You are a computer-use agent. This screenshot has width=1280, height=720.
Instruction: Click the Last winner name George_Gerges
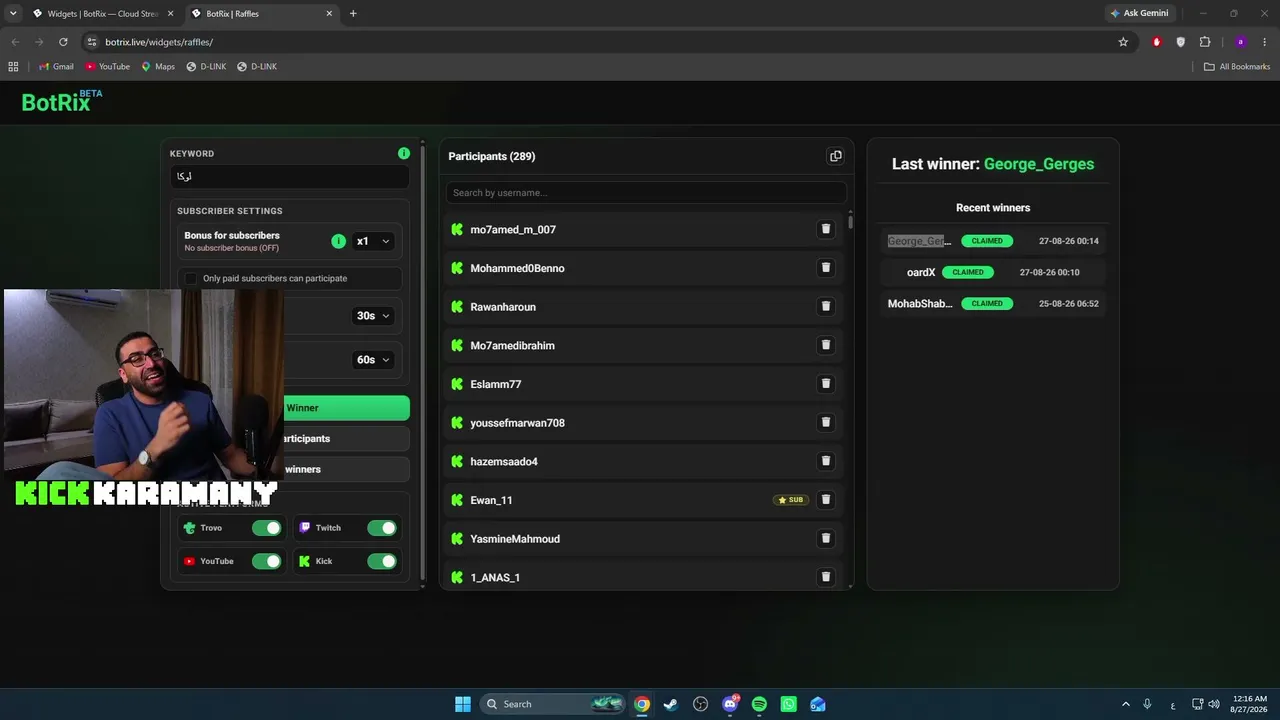(x=1039, y=164)
